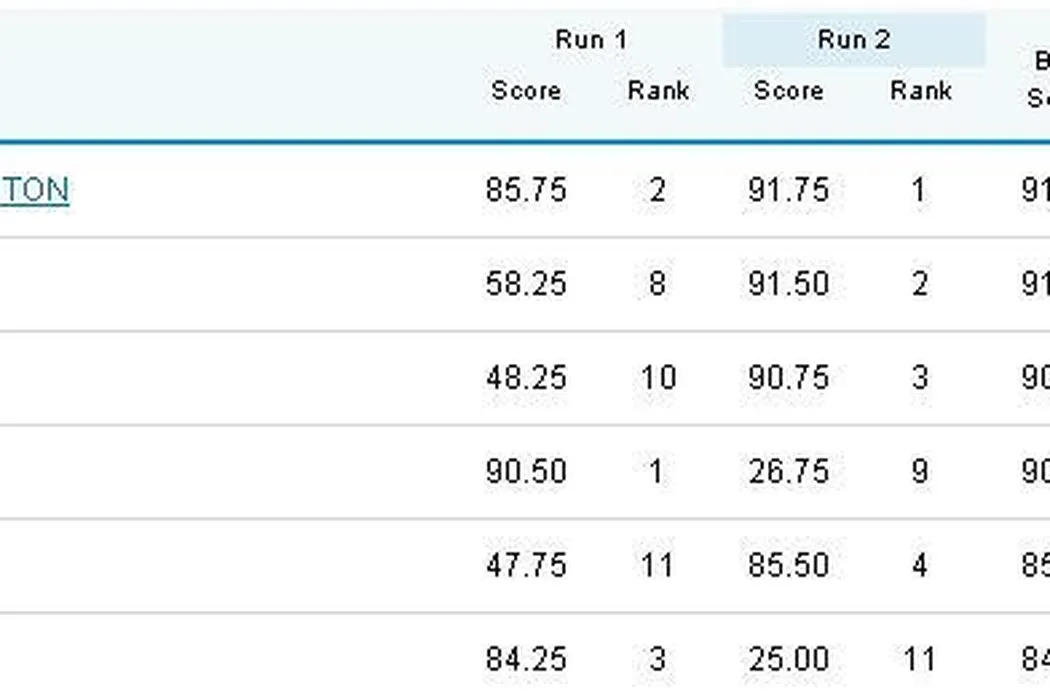Click the 48.25 score in Run 1
This screenshot has width=1050, height=700.
click(526, 378)
